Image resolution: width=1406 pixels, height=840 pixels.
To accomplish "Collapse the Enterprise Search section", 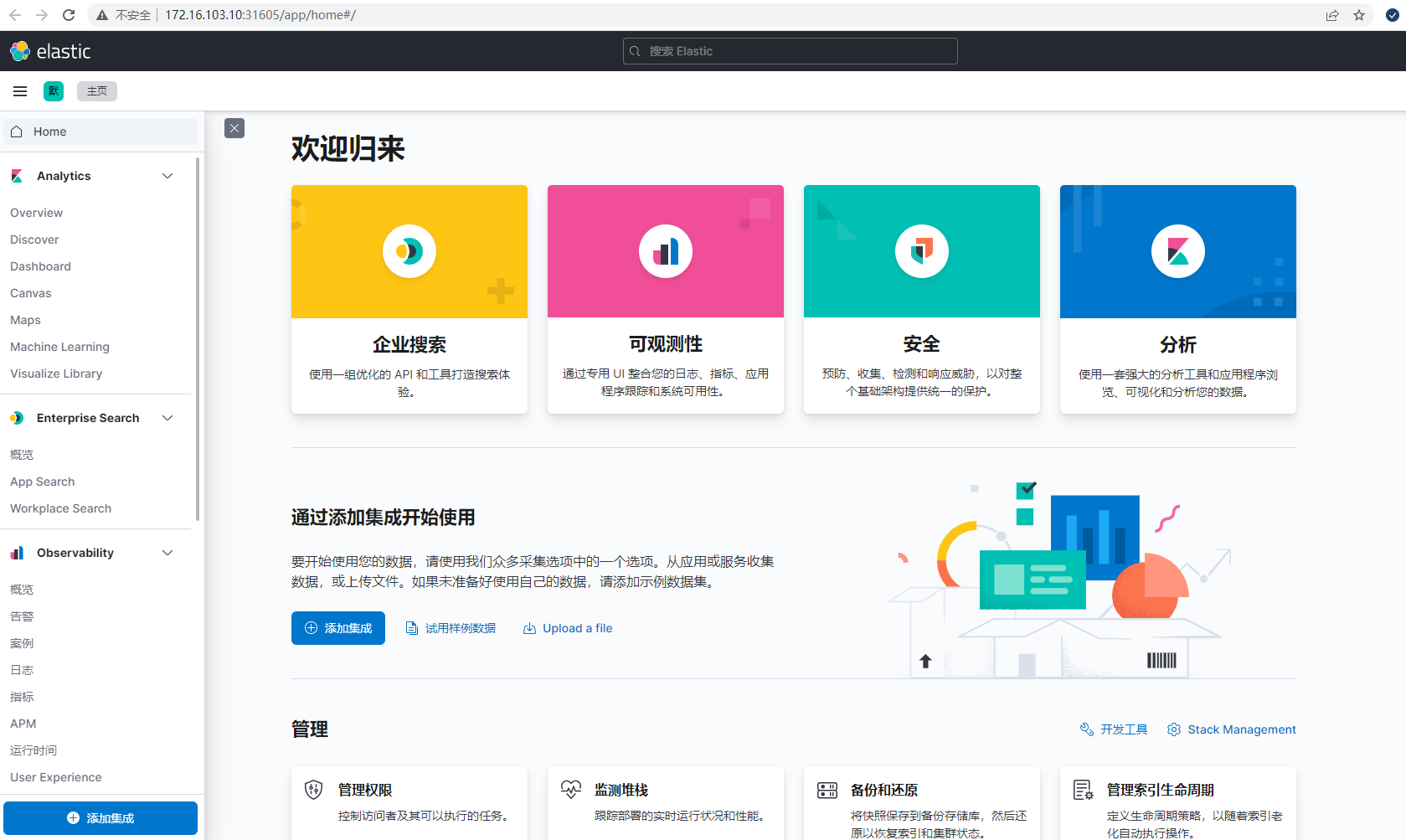I will pyautogui.click(x=167, y=418).
